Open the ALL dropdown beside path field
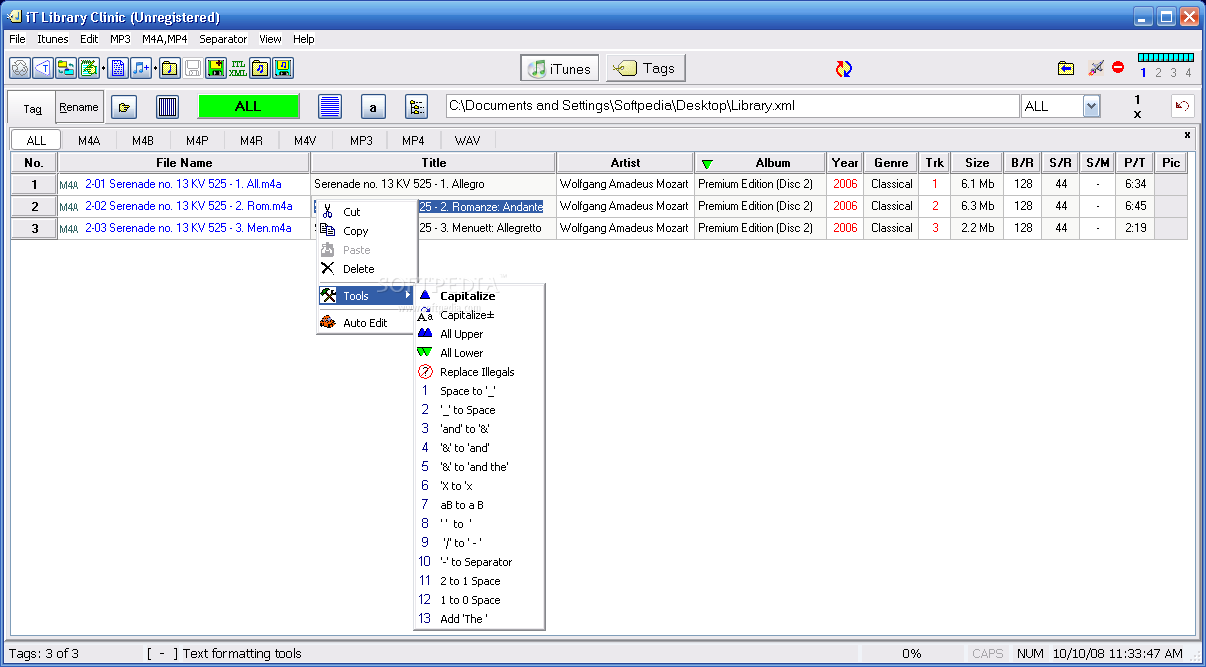The image size is (1206, 667). pos(1091,106)
